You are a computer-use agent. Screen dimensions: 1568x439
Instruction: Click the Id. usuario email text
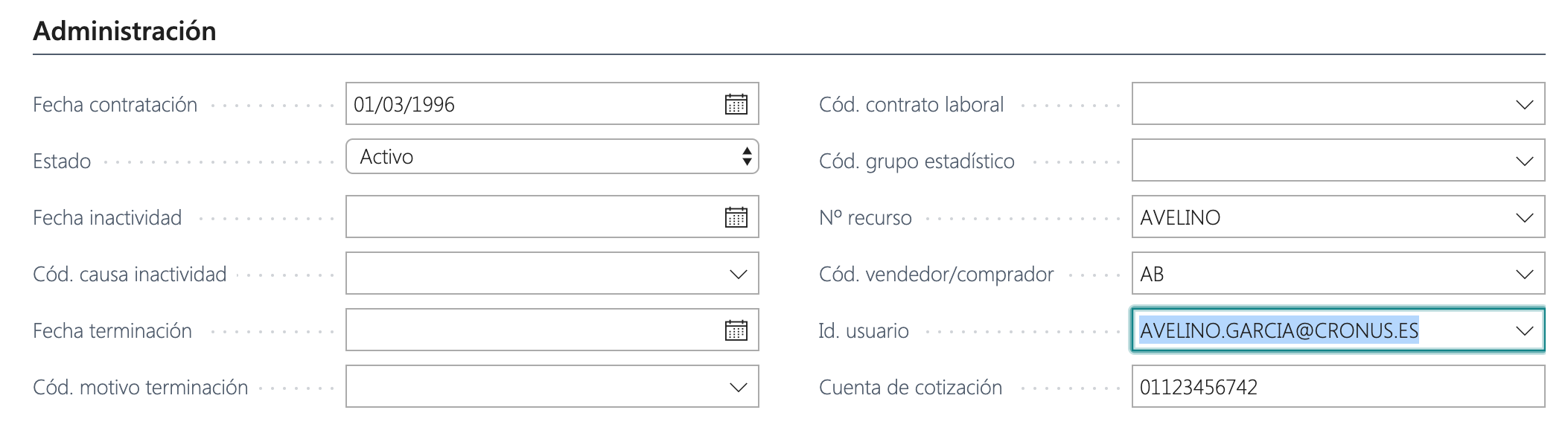(x=1278, y=330)
